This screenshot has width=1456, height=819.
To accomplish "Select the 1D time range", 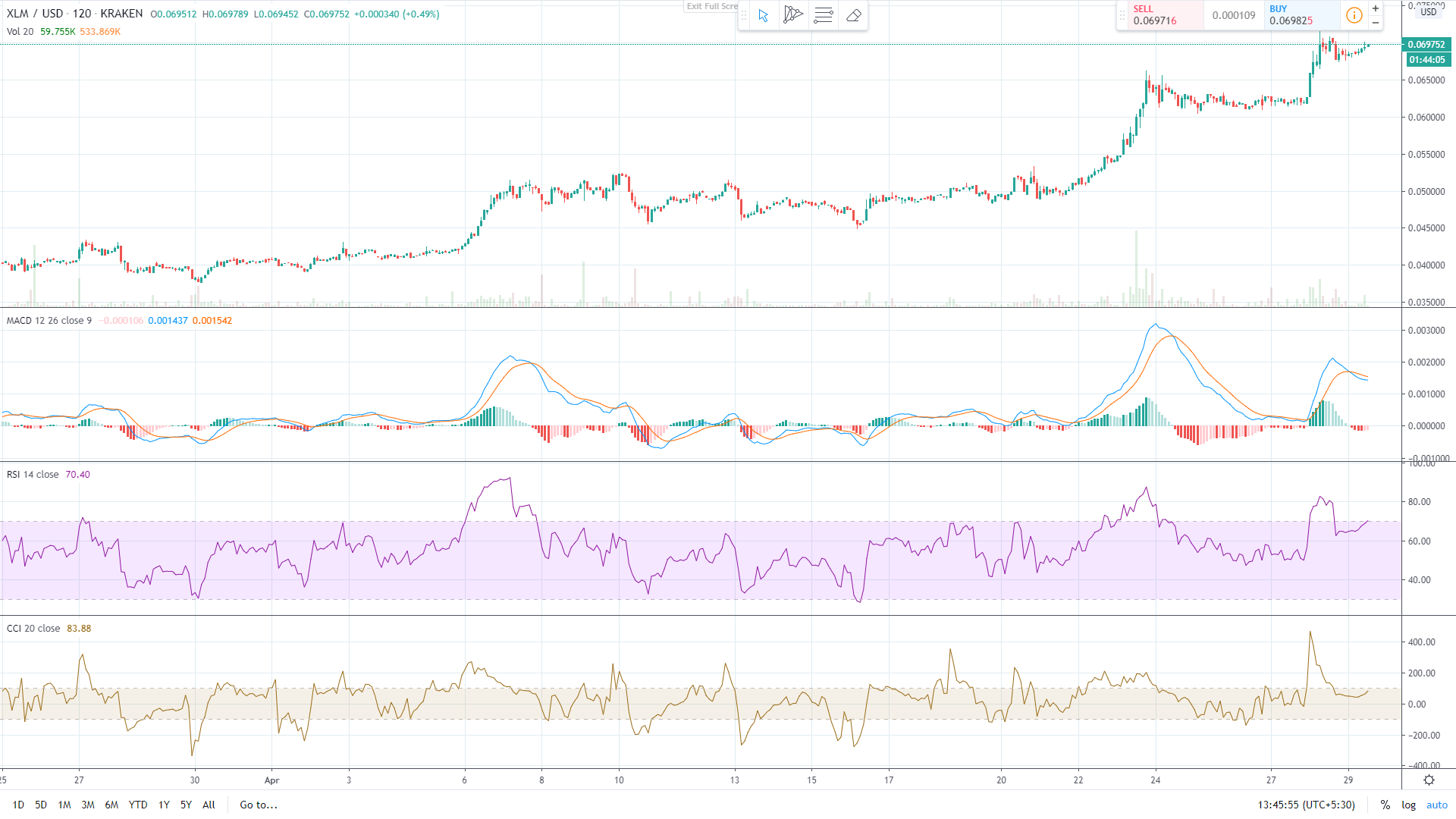I will (x=18, y=805).
